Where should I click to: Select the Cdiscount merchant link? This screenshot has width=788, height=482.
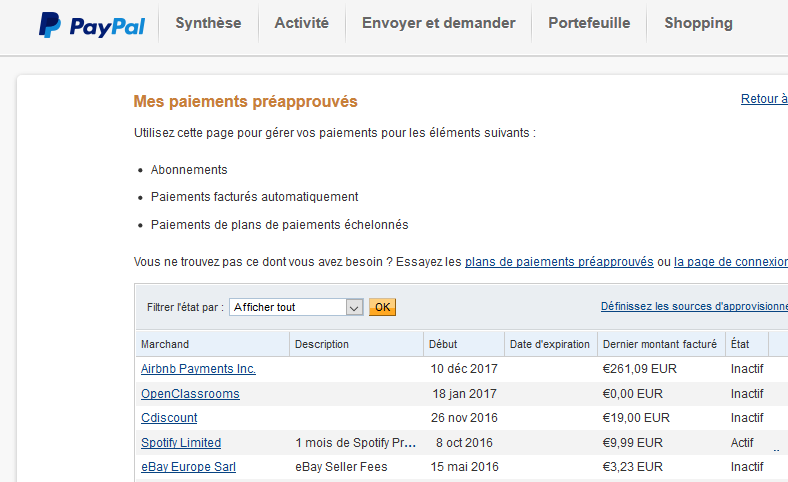tap(169, 418)
